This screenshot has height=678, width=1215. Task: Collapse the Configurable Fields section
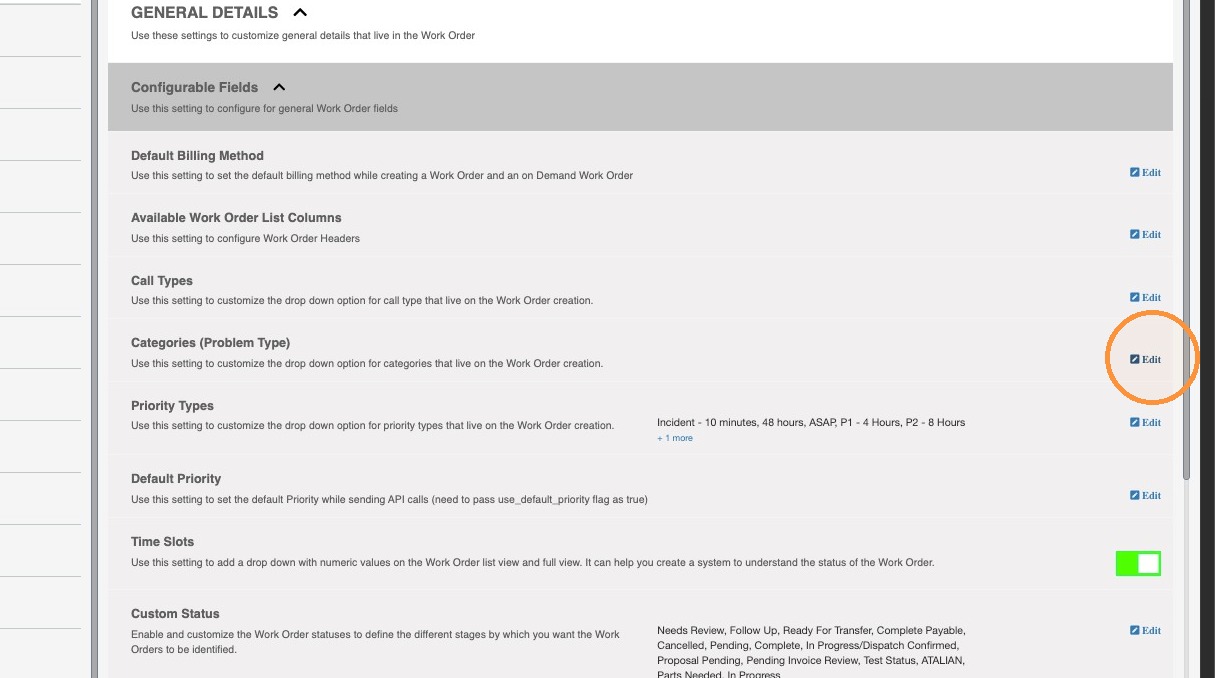click(279, 87)
